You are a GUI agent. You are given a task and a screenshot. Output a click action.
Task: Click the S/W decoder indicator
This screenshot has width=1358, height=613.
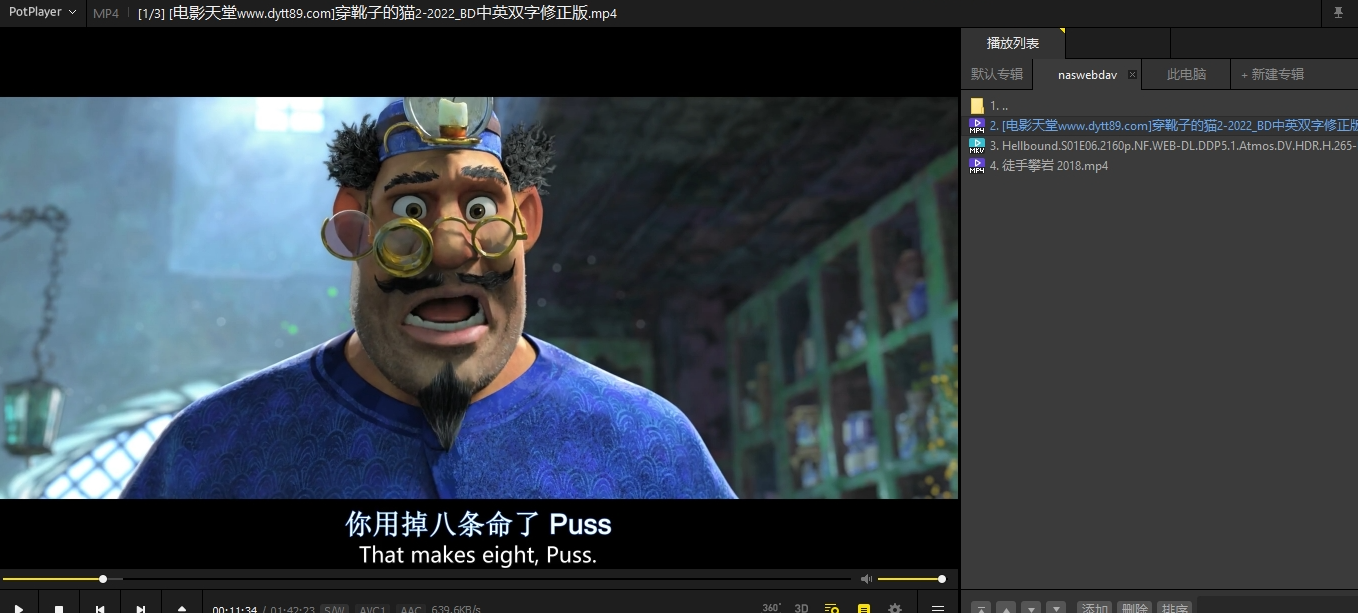click(334, 609)
